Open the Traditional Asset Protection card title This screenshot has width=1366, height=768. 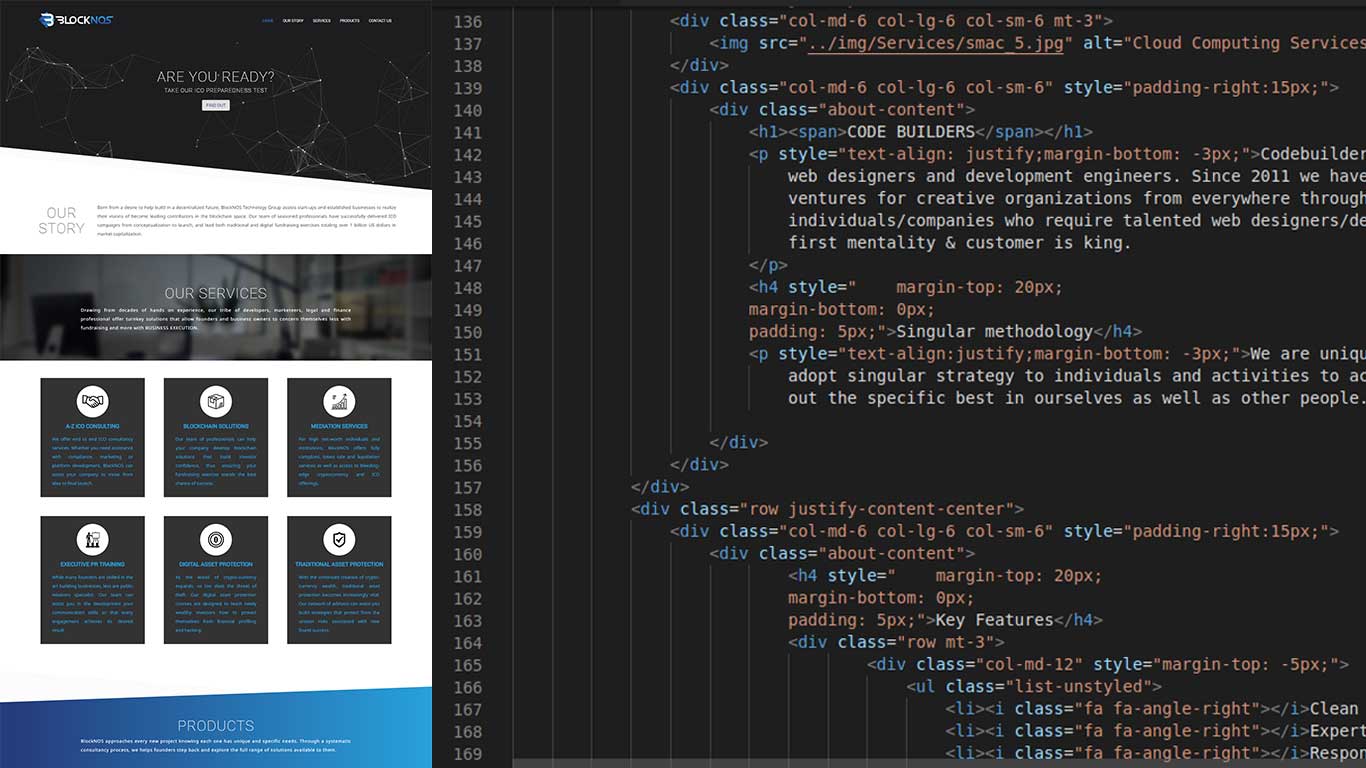point(339,564)
